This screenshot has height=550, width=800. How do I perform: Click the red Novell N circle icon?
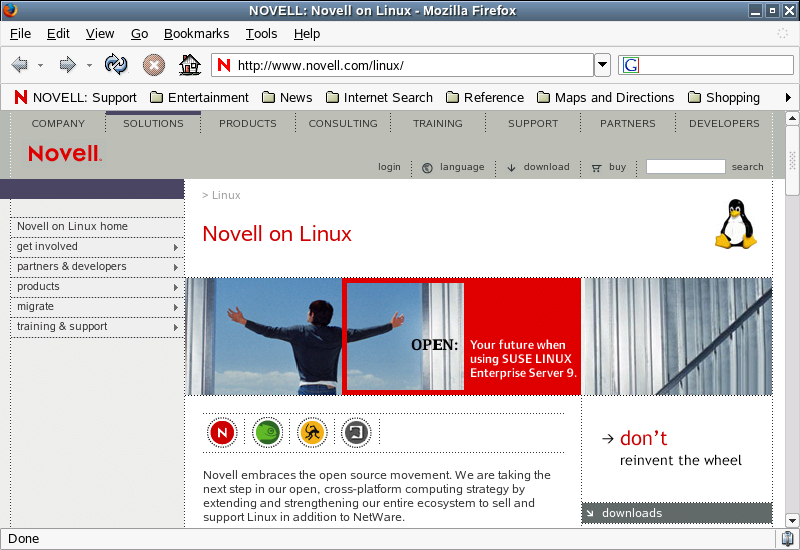pyautogui.click(x=222, y=433)
